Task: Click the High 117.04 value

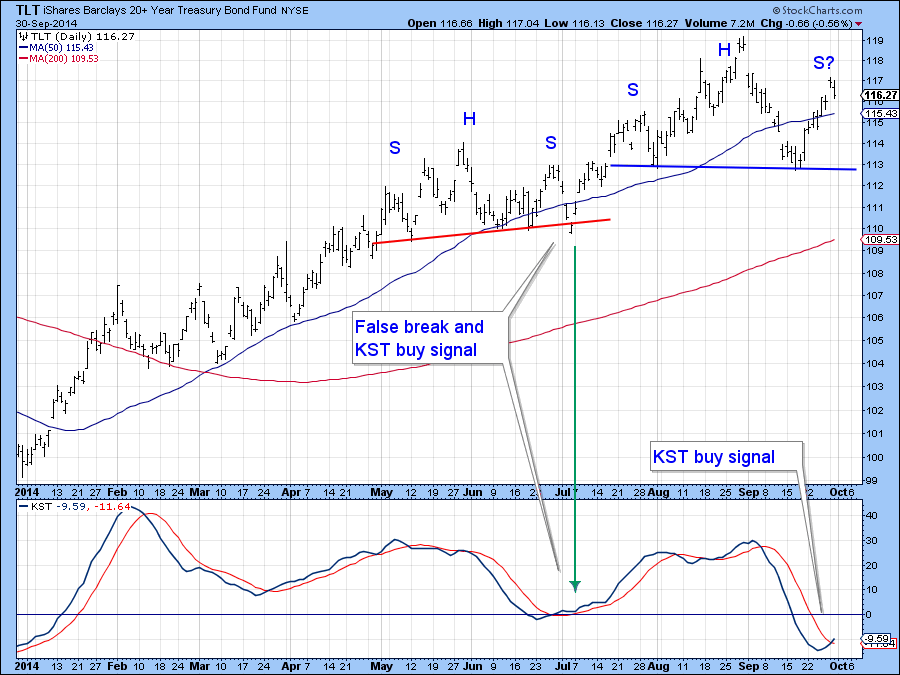Action: (510, 24)
